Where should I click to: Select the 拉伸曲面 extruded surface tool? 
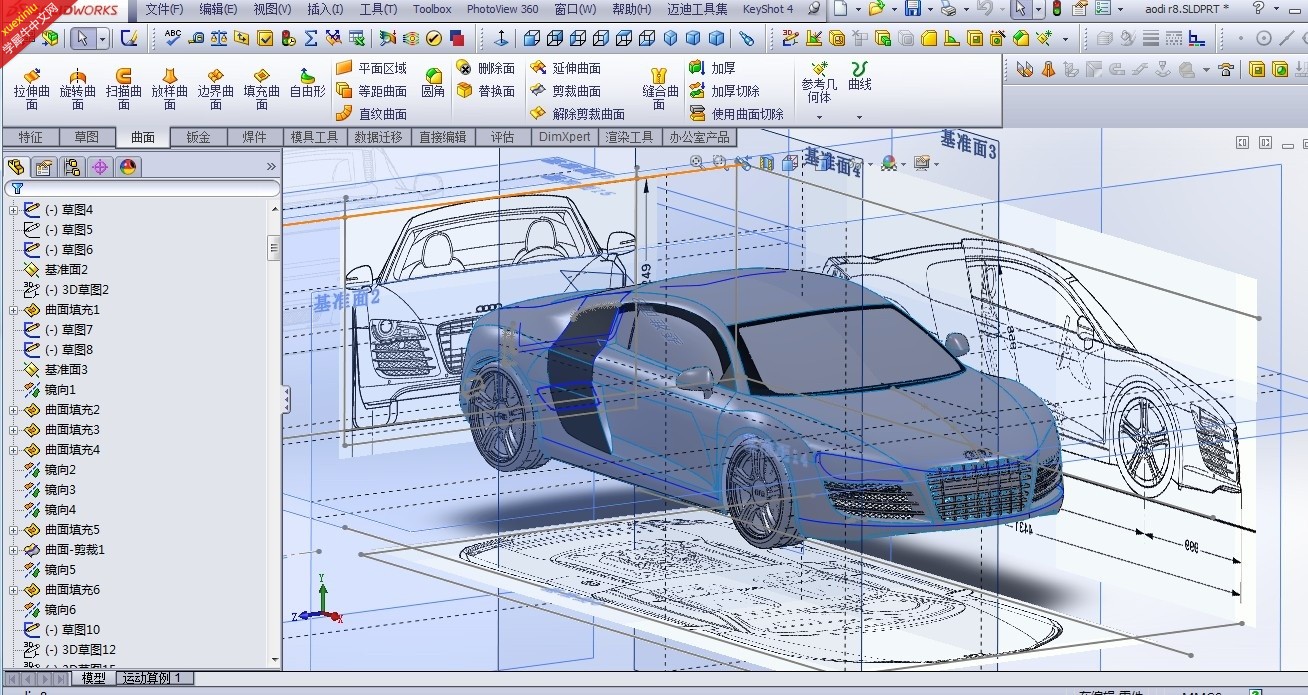tap(32, 88)
